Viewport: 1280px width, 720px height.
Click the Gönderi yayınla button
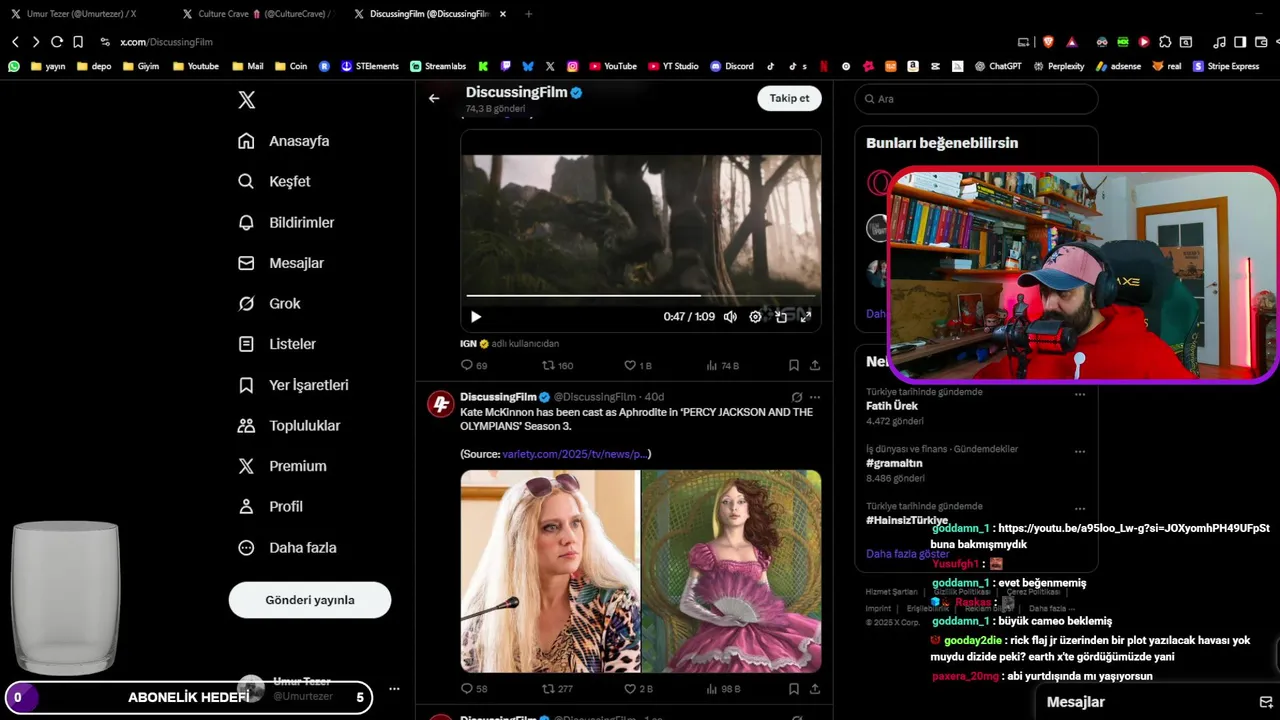[x=310, y=600]
